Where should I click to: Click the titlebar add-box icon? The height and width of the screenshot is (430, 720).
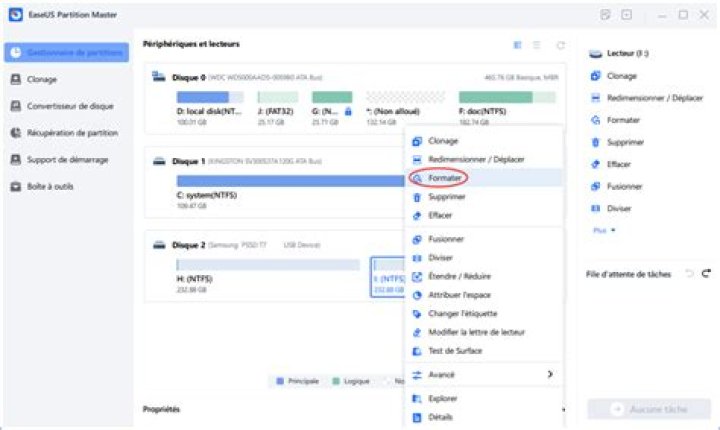(626, 15)
